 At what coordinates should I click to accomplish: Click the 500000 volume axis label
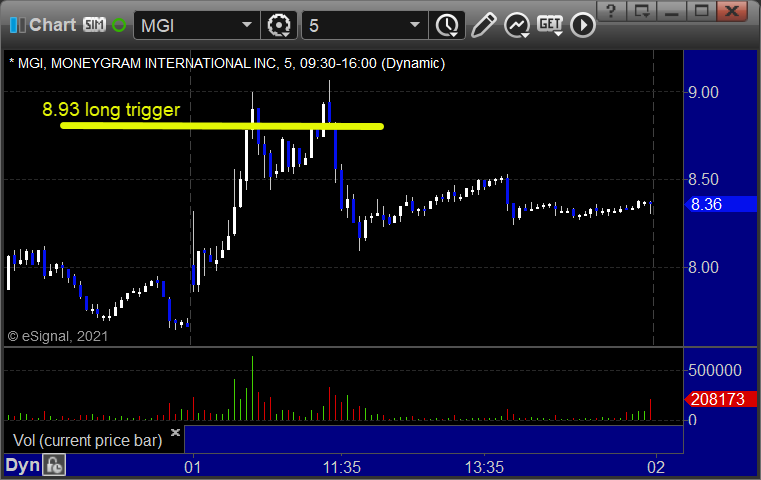[x=715, y=371]
